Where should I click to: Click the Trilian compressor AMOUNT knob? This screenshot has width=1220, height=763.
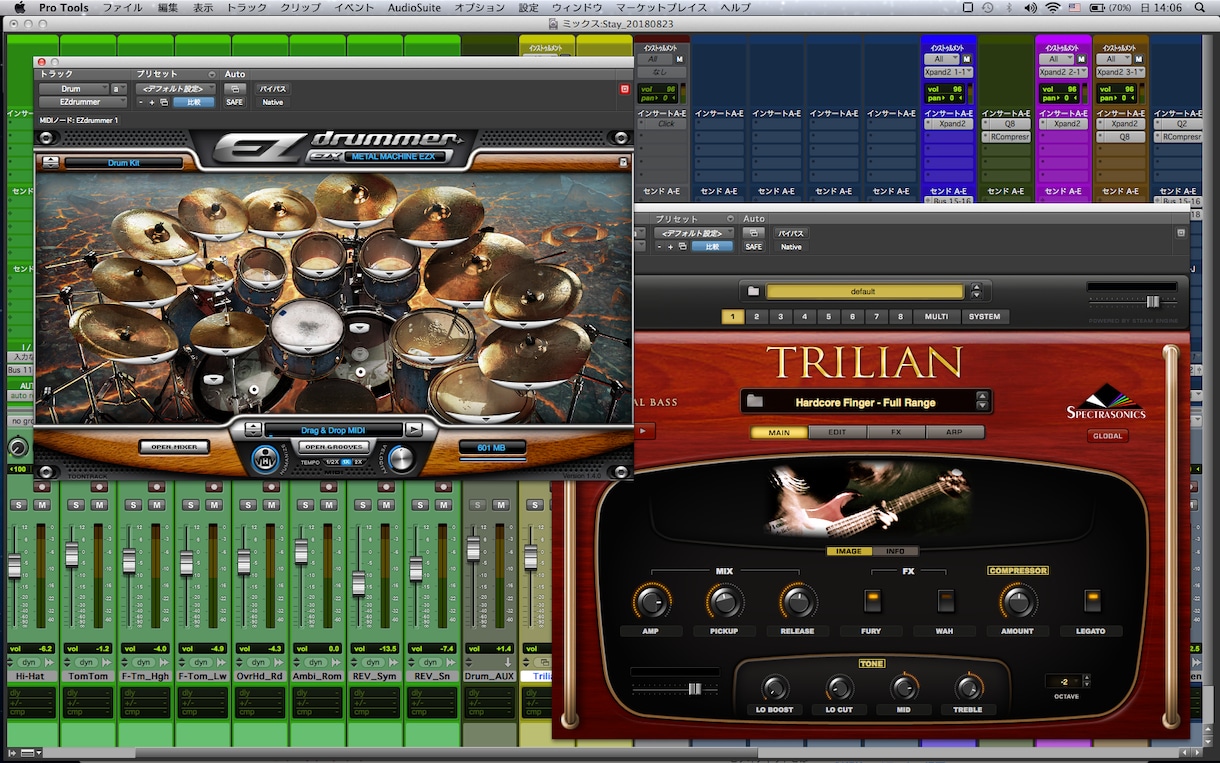coord(1017,602)
